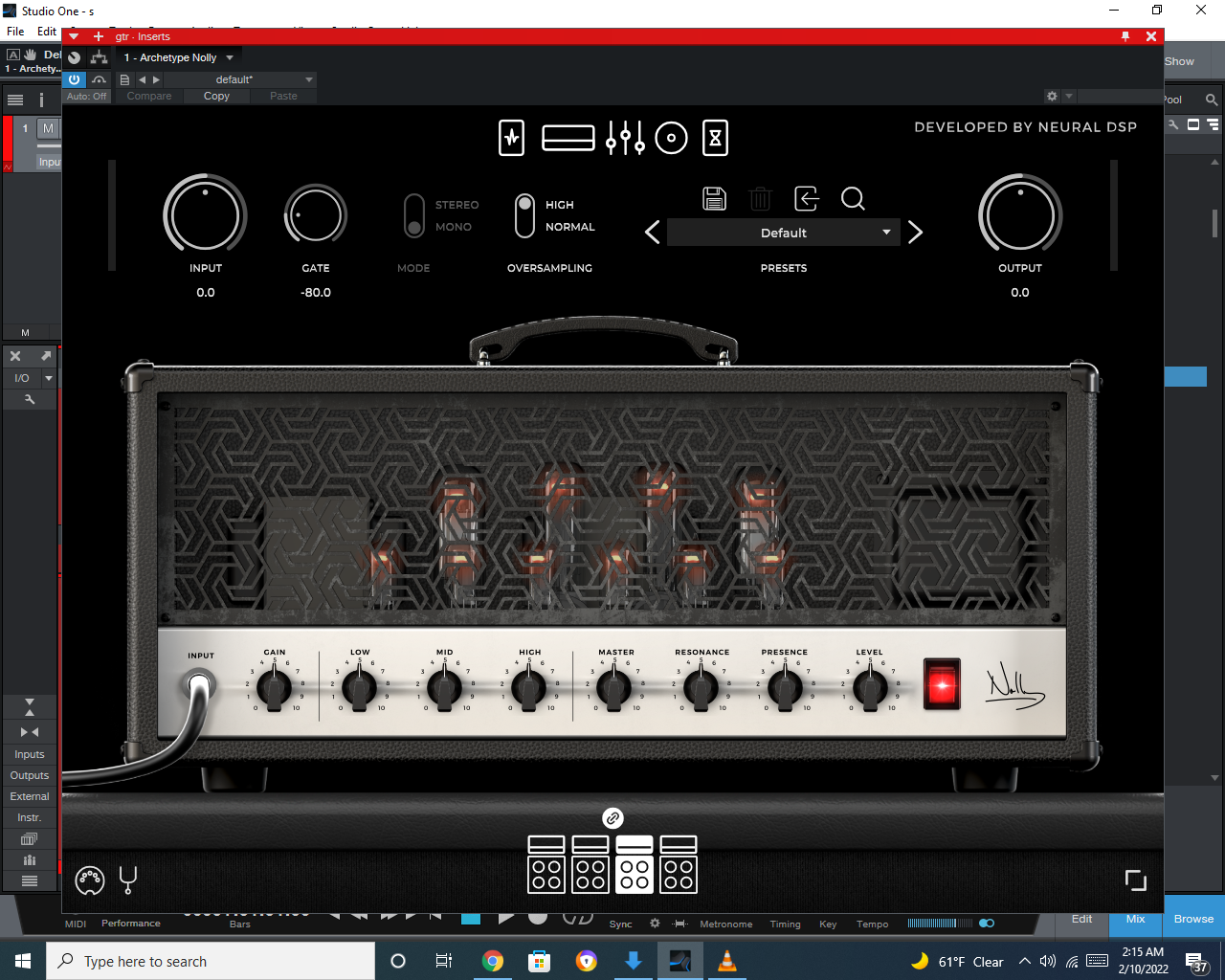1225x980 pixels.
Task: Pin the plugin window
Action: pos(1125,36)
